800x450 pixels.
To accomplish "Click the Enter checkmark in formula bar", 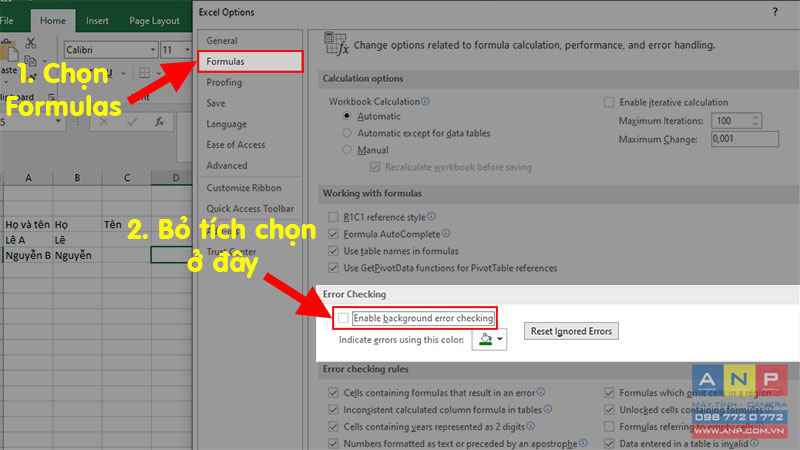I will [132, 122].
